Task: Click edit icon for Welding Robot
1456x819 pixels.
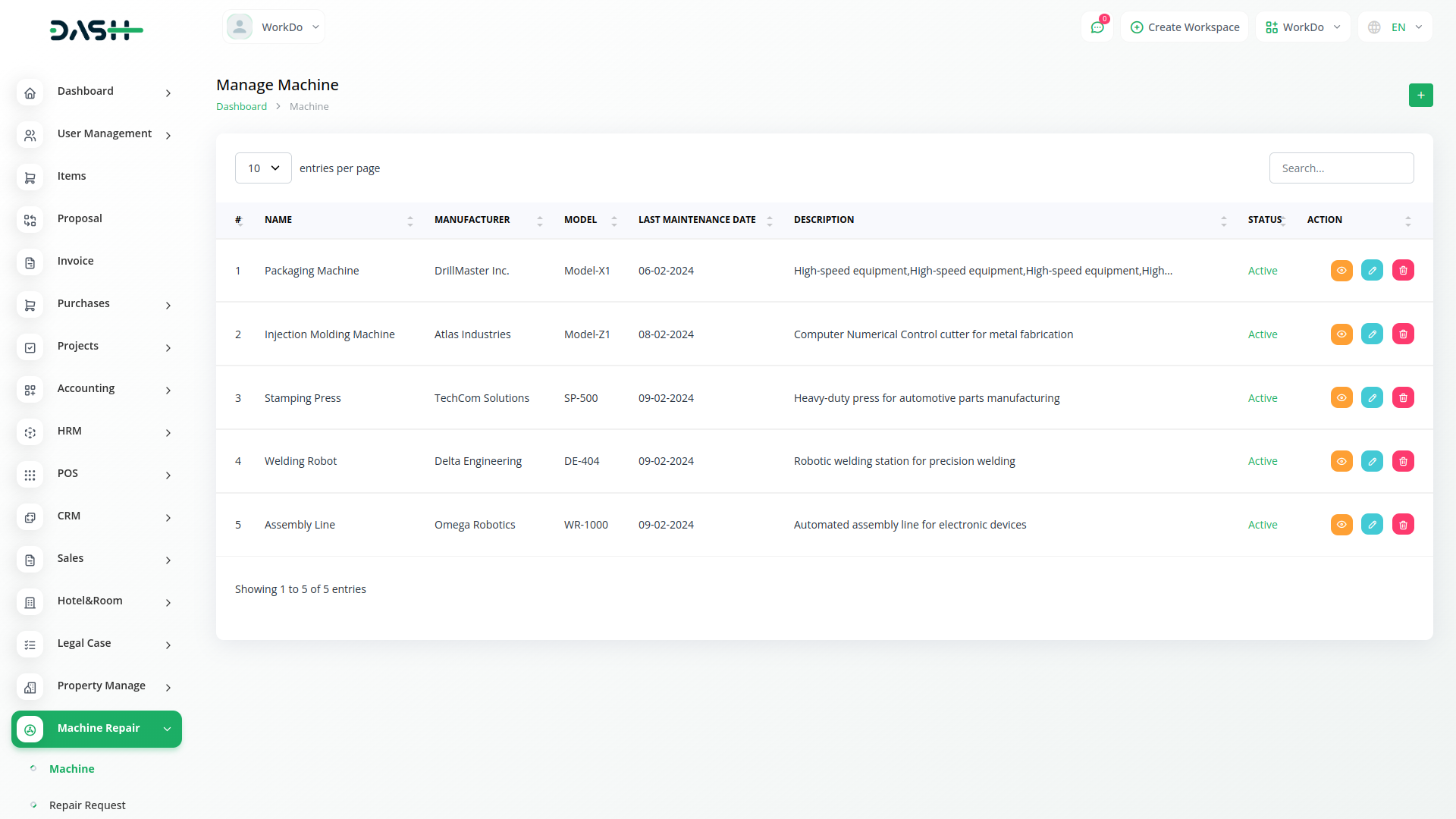Action: (1372, 461)
